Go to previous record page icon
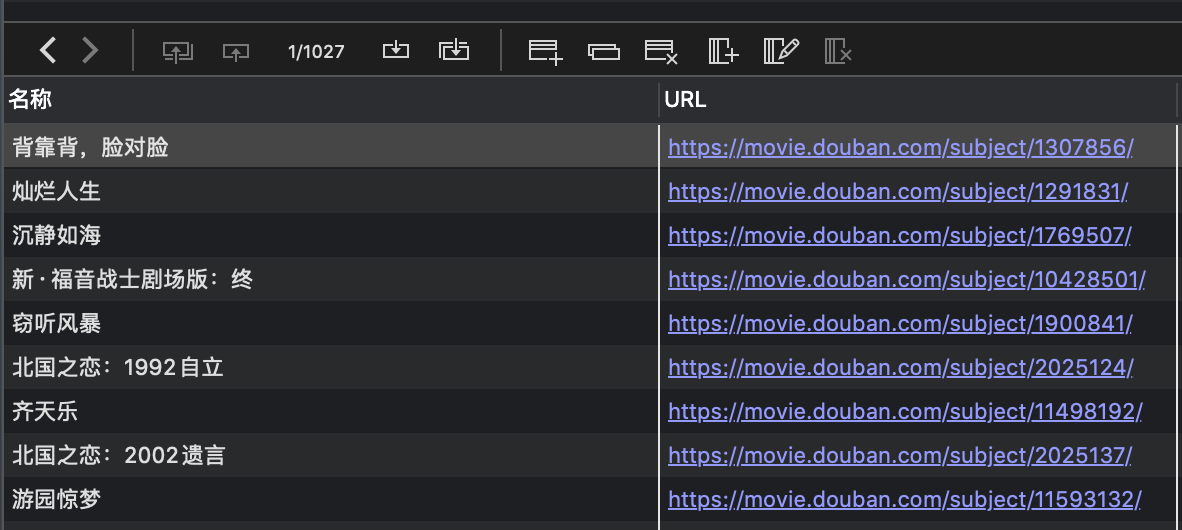Viewport: 1182px width, 530px height. coord(236,51)
